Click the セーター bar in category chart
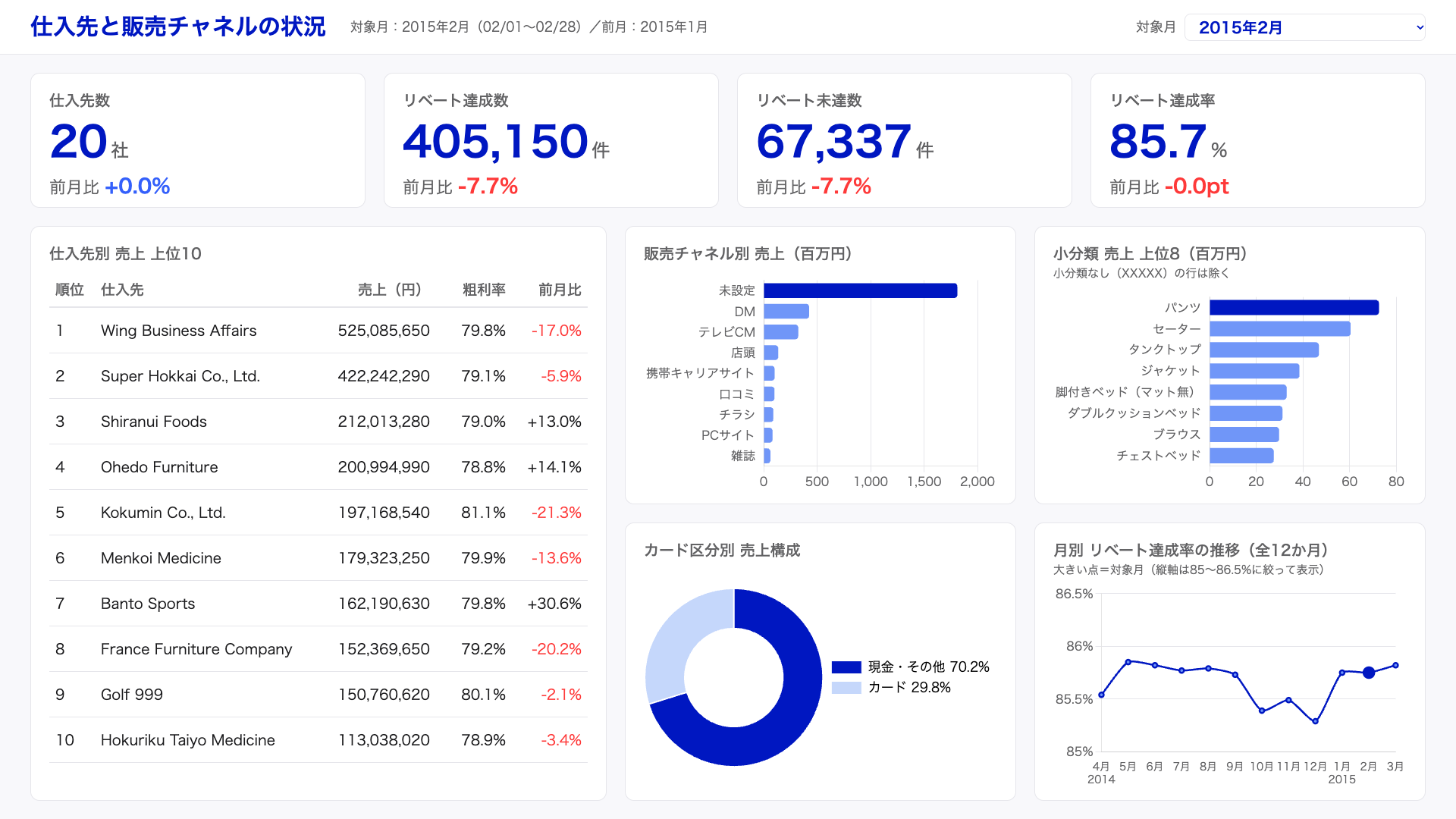The width and height of the screenshot is (1456, 819). click(1280, 328)
